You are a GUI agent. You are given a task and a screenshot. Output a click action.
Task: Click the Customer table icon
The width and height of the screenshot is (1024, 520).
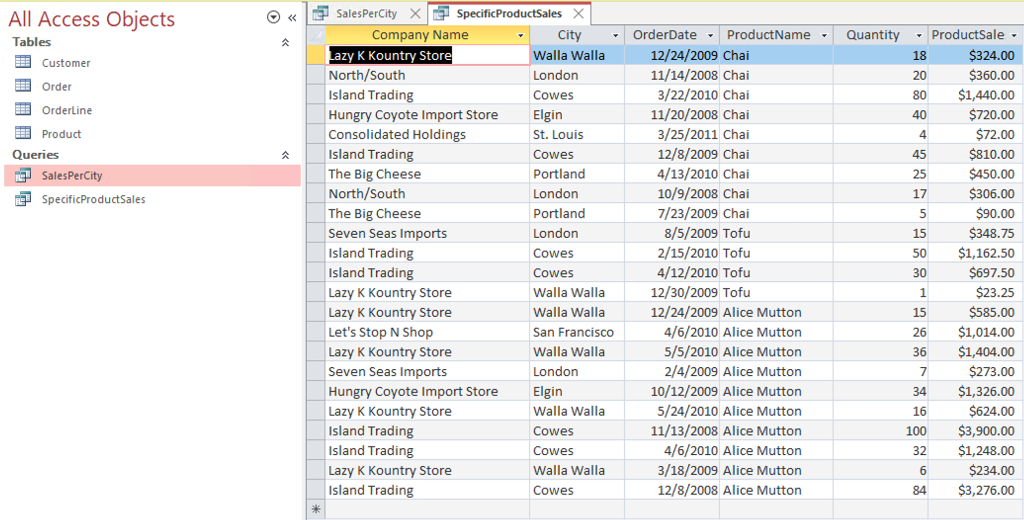23,62
